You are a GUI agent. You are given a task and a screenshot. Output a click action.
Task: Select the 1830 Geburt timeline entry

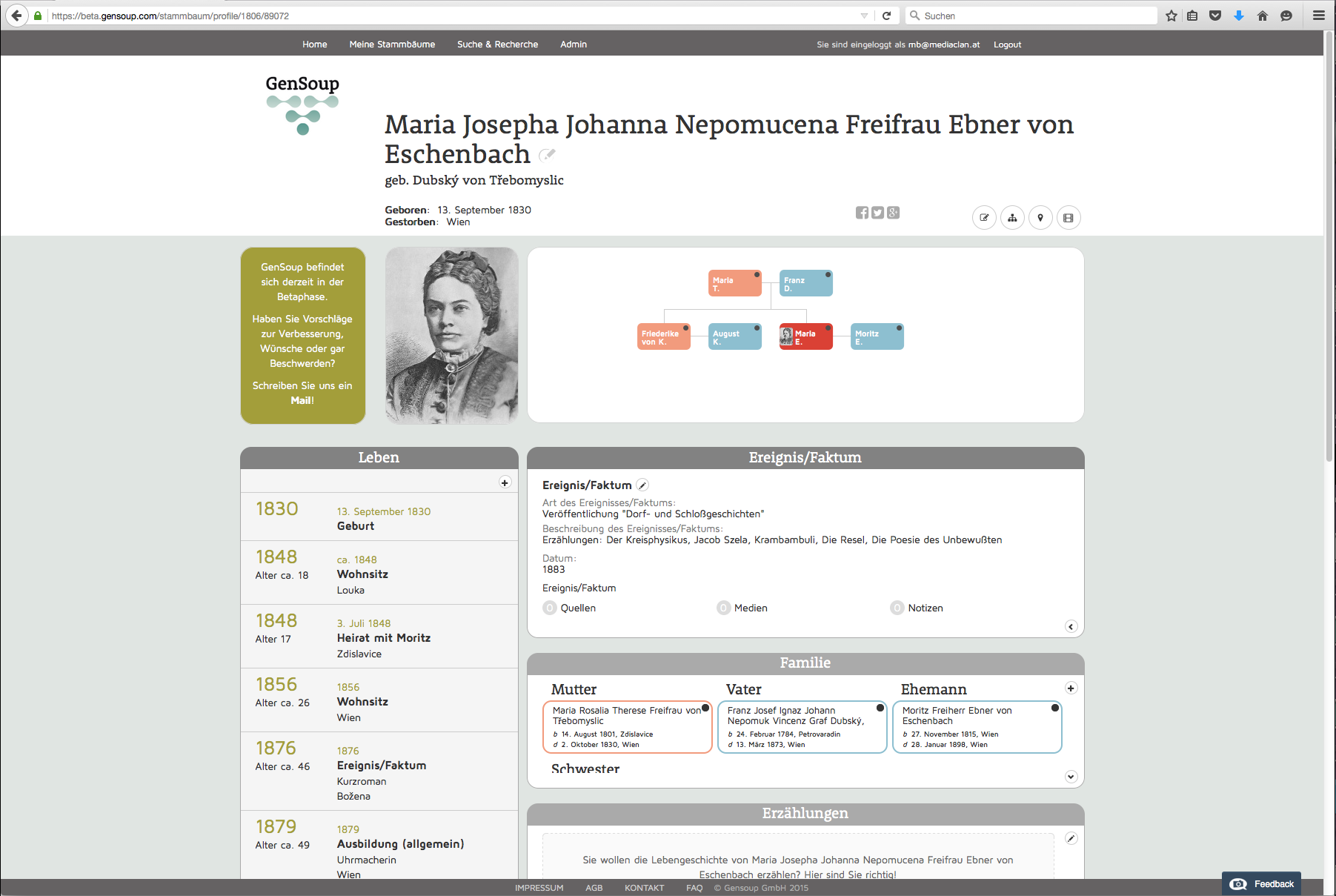click(379, 517)
